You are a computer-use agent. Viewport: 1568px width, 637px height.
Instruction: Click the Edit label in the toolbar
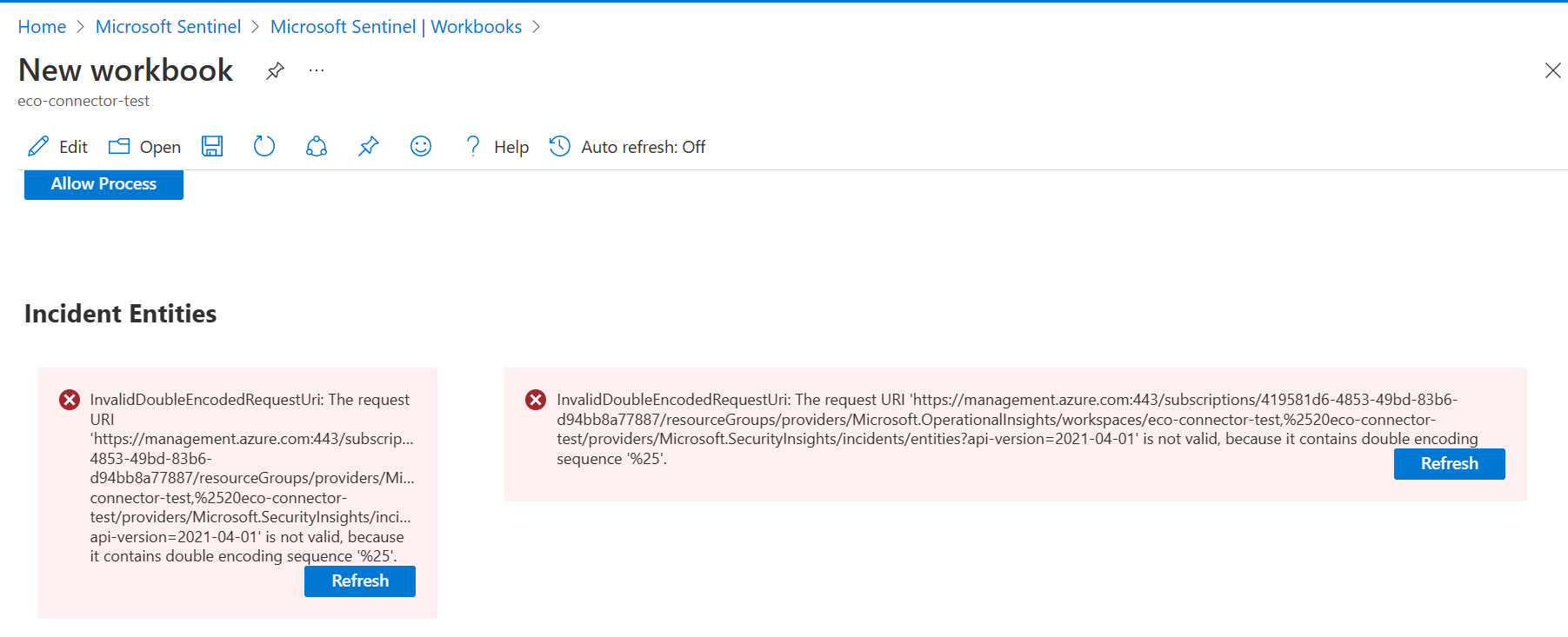(73, 147)
